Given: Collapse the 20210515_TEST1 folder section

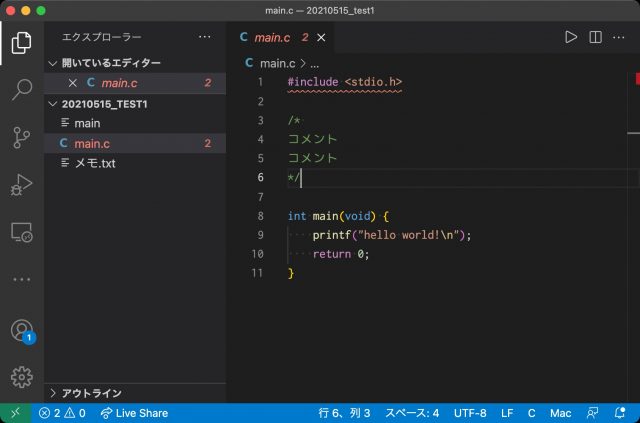Looking at the screenshot, I should click(x=135, y=104).
